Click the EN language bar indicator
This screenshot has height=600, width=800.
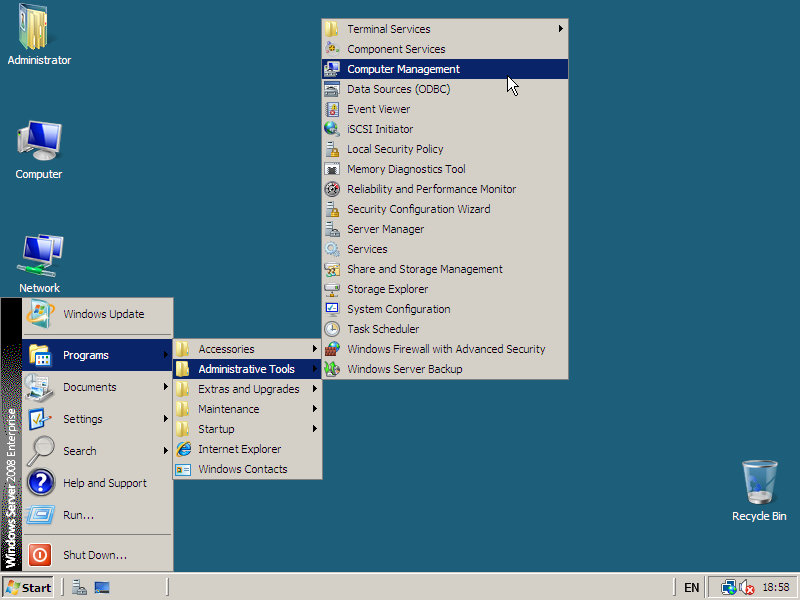click(x=691, y=587)
